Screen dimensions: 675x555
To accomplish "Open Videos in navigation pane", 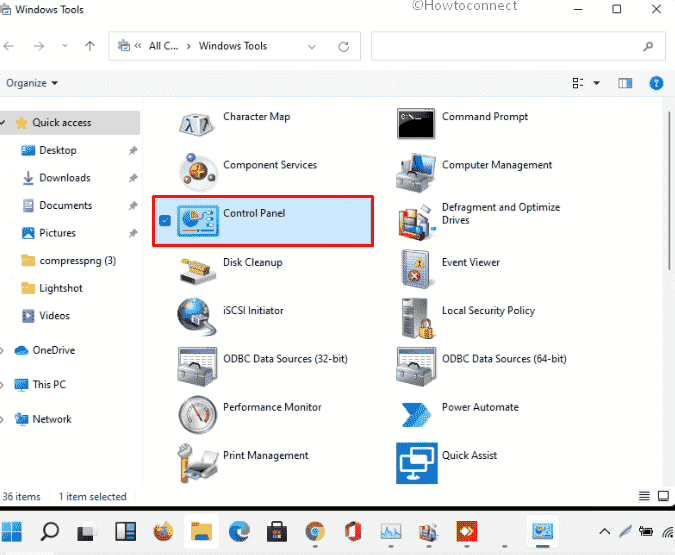I will click(54, 316).
